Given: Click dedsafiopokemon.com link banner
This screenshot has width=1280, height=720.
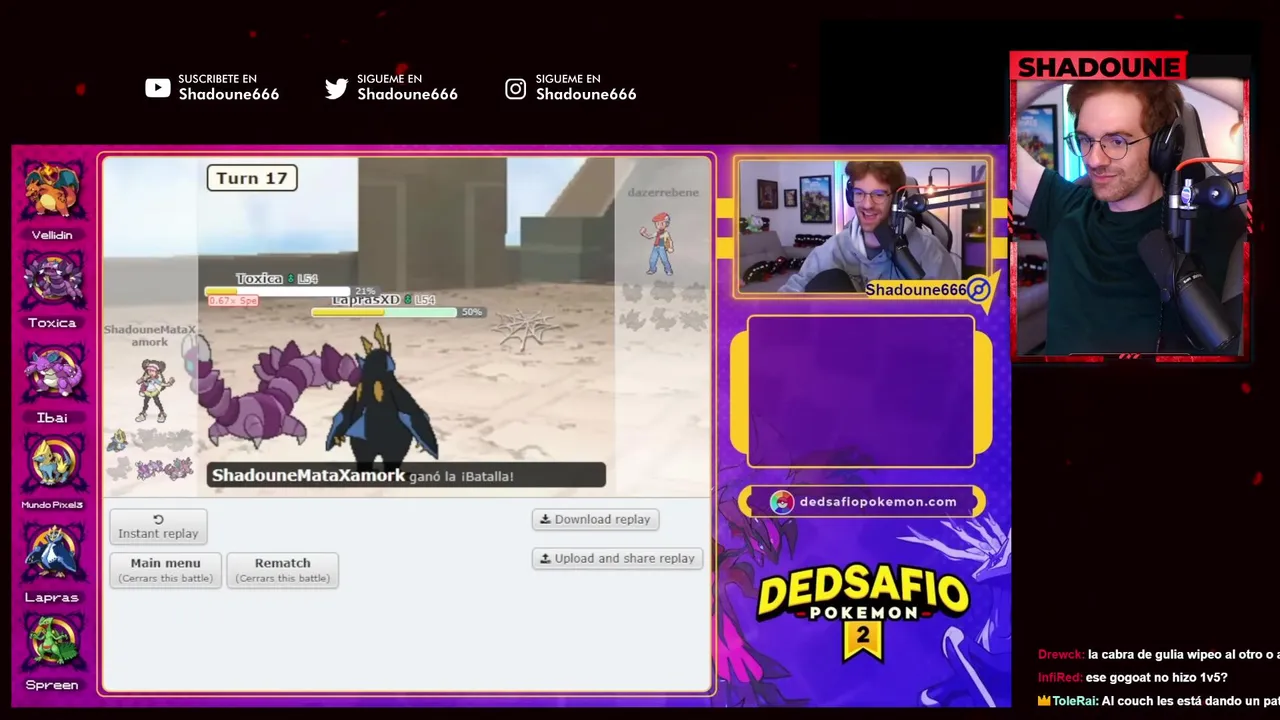Looking at the screenshot, I should 862,502.
